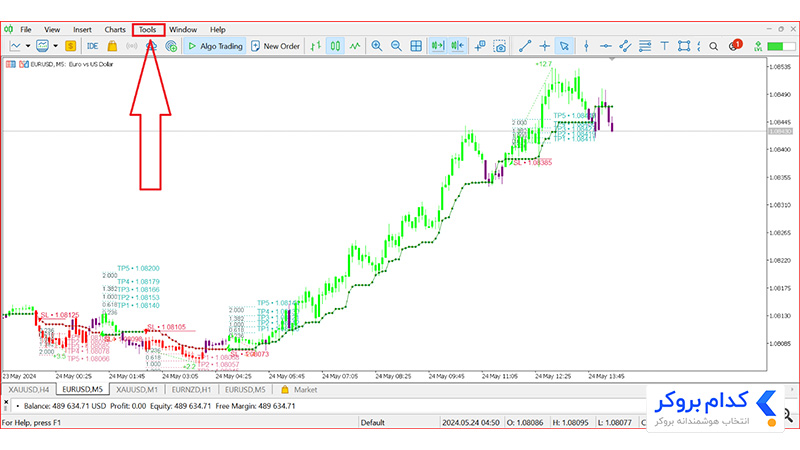
Task: Open the Insert menu
Action: (x=82, y=30)
